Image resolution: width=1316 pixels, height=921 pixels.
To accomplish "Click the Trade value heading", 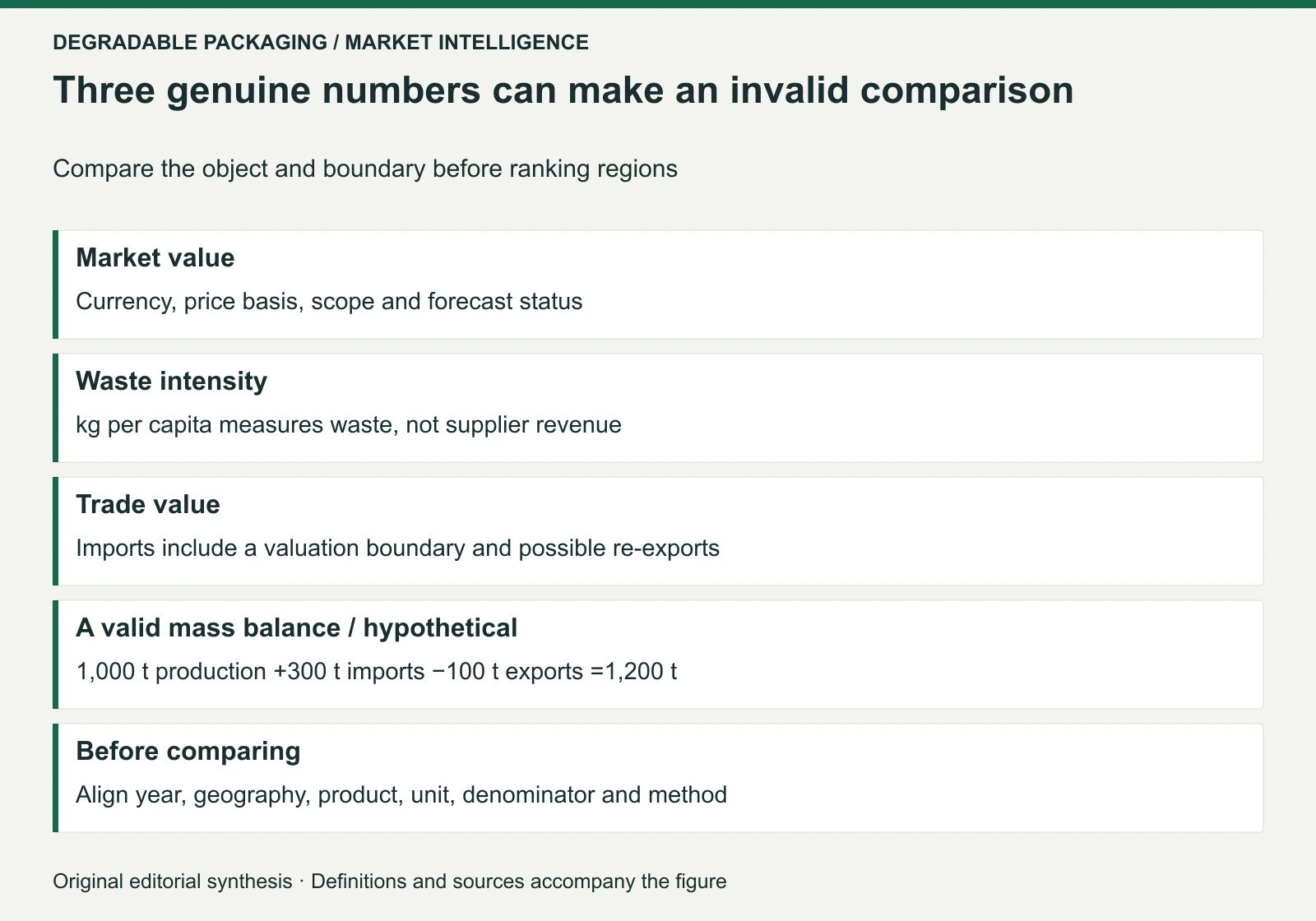I will click(x=148, y=505).
